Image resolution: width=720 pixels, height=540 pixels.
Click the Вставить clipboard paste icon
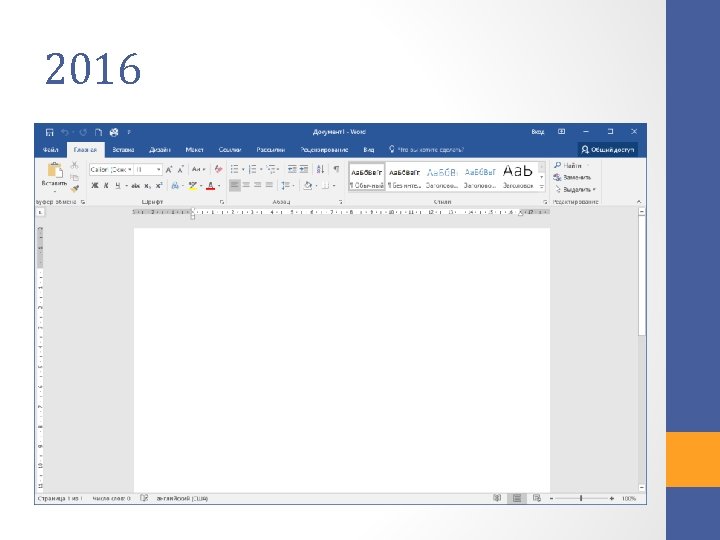coord(55,170)
